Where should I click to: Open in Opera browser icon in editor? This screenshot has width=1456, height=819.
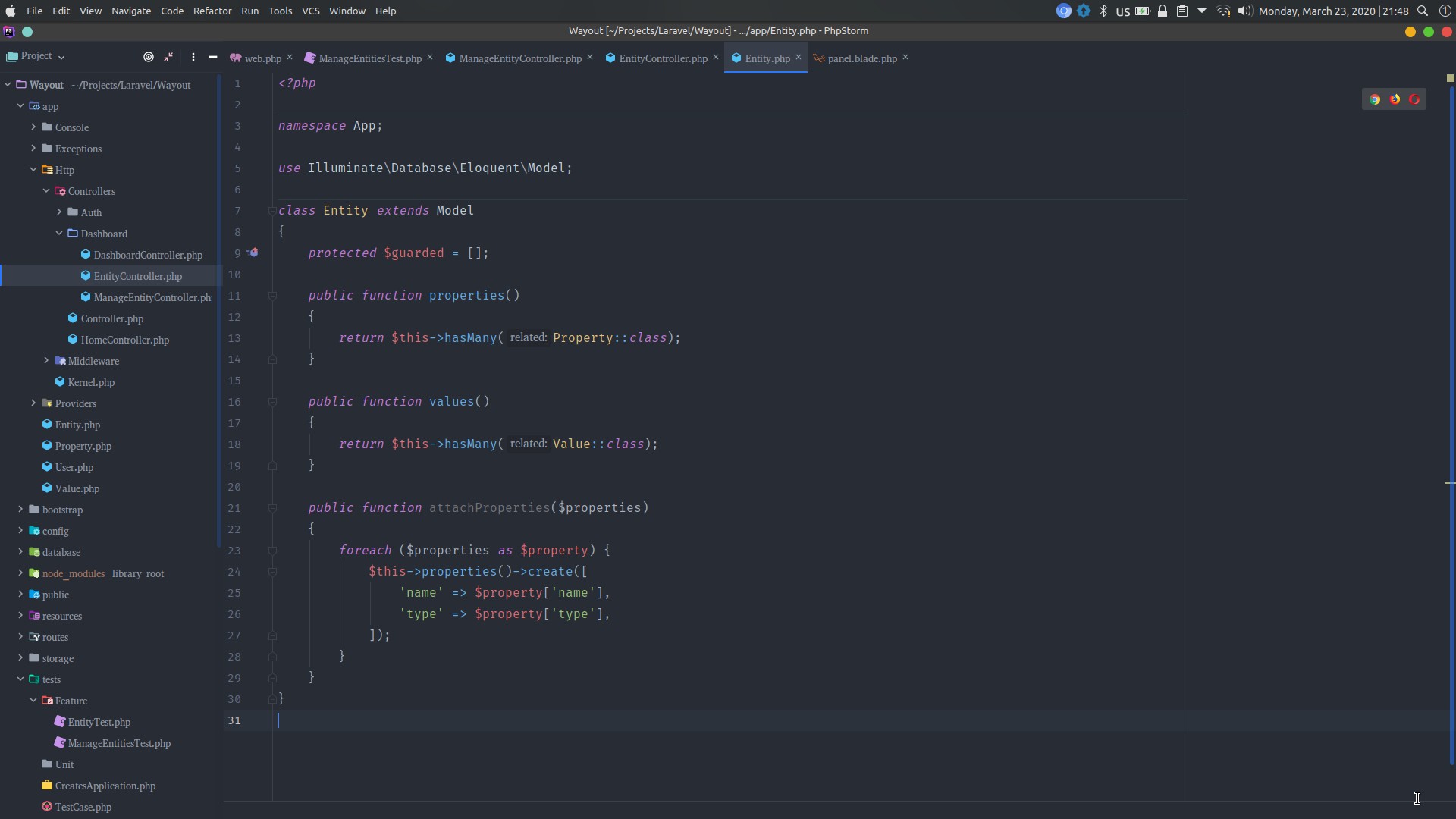(1414, 99)
